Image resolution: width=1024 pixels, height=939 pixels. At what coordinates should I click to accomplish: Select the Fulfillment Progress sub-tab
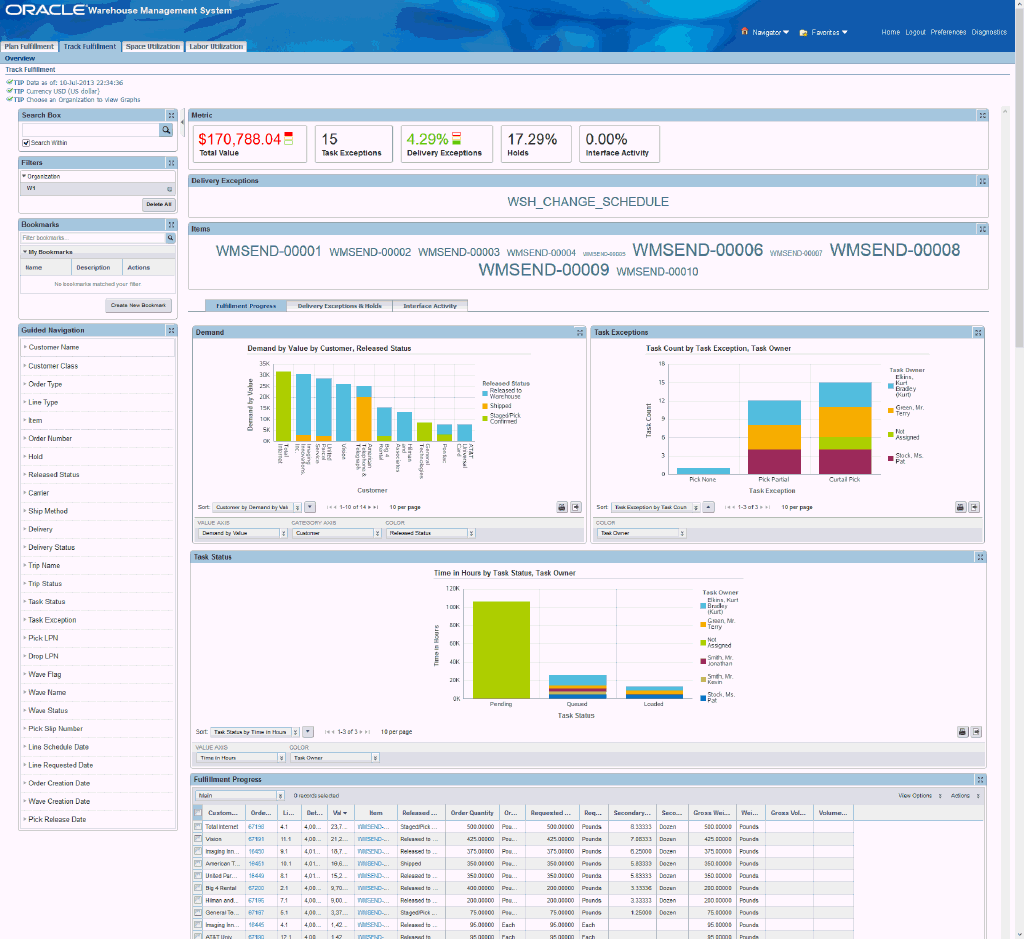click(246, 306)
